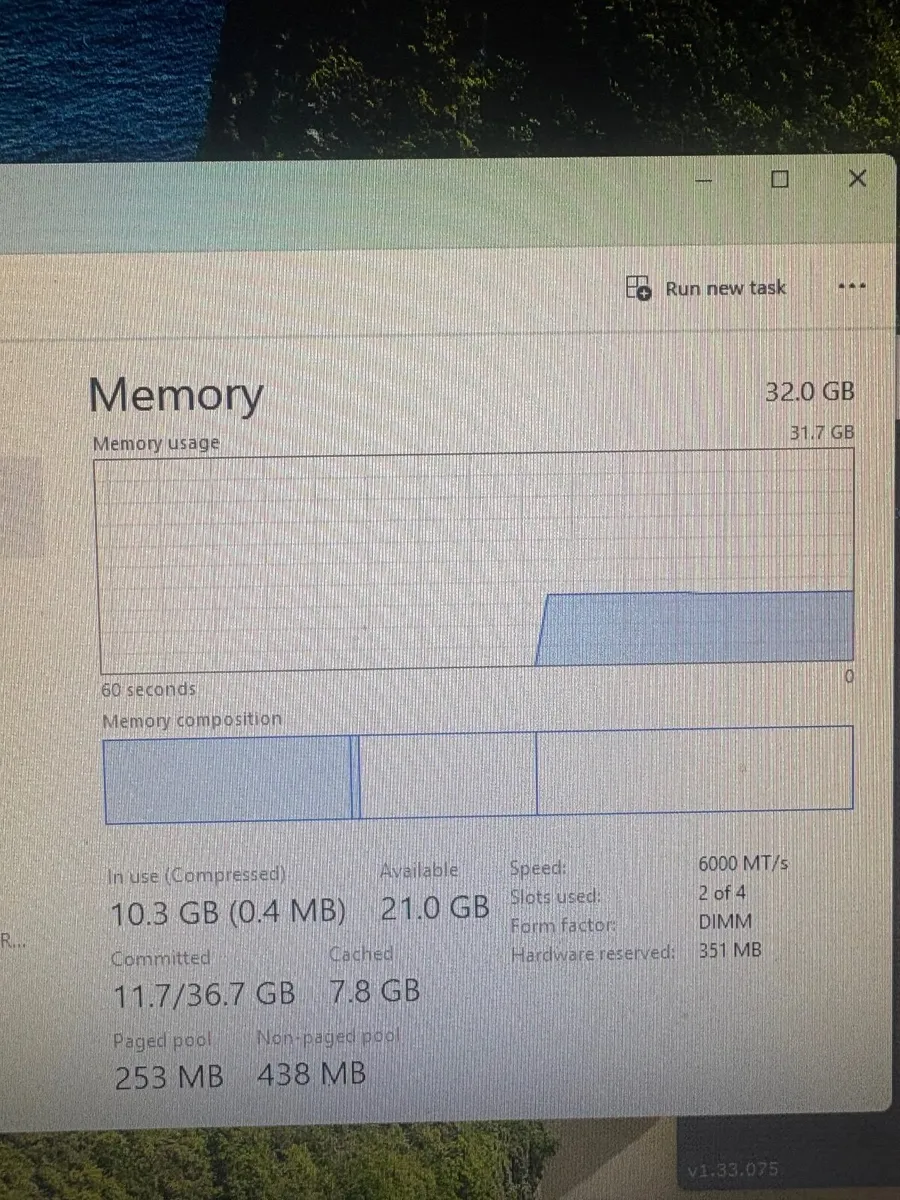Viewport: 900px width, 1200px height.
Task: Click the Non-paged pool value 438 MB
Action: 311,1075
